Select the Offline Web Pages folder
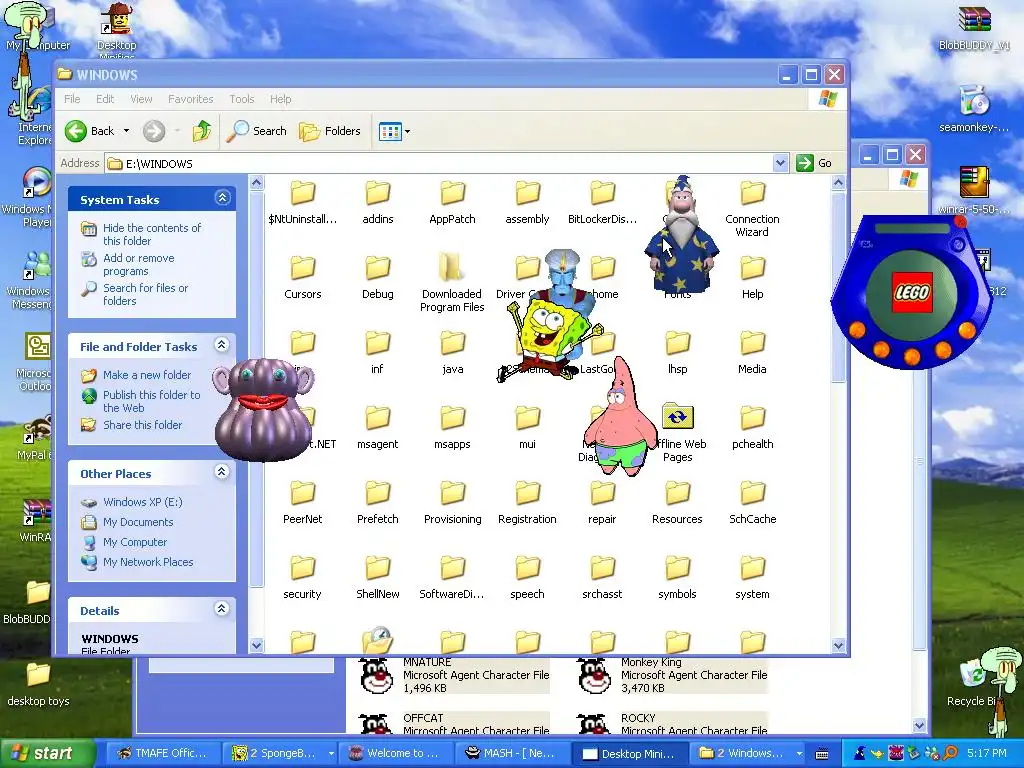This screenshot has height=768, width=1024. point(679,432)
